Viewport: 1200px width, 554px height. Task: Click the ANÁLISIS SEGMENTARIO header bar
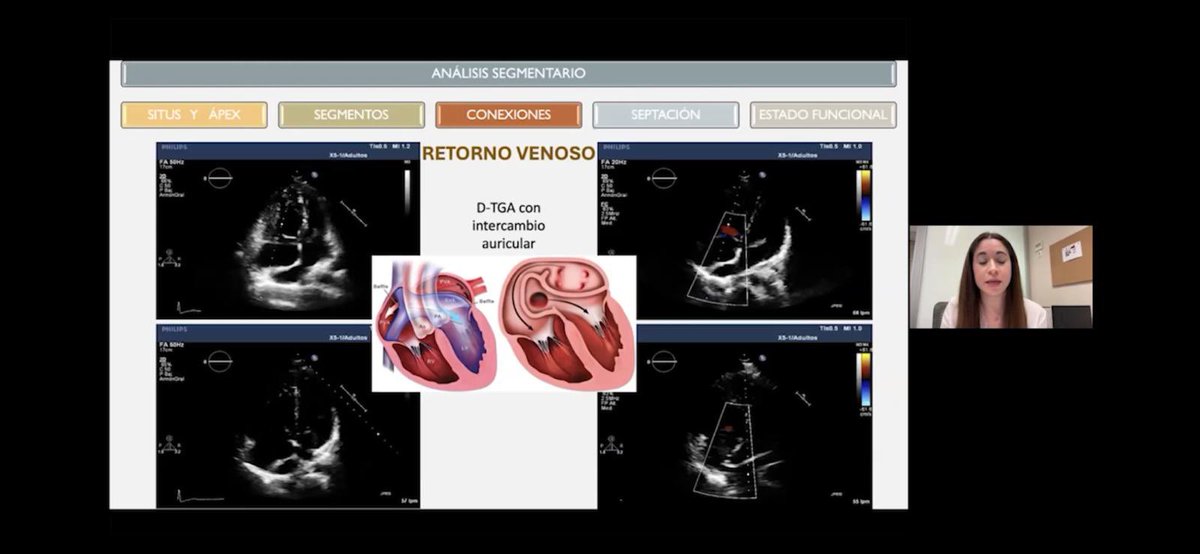[x=509, y=74]
